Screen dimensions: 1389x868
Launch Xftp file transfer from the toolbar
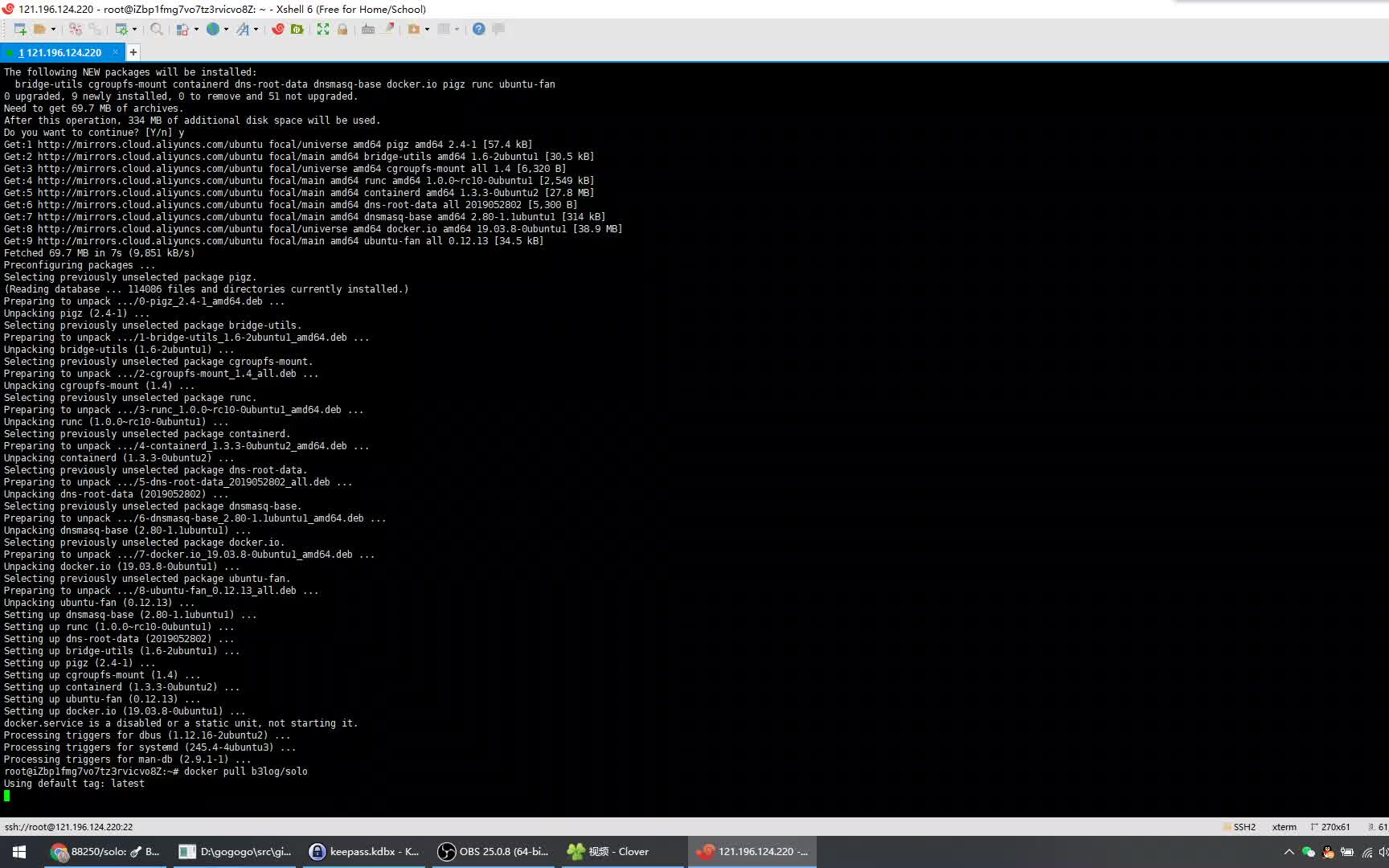(296, 30)
